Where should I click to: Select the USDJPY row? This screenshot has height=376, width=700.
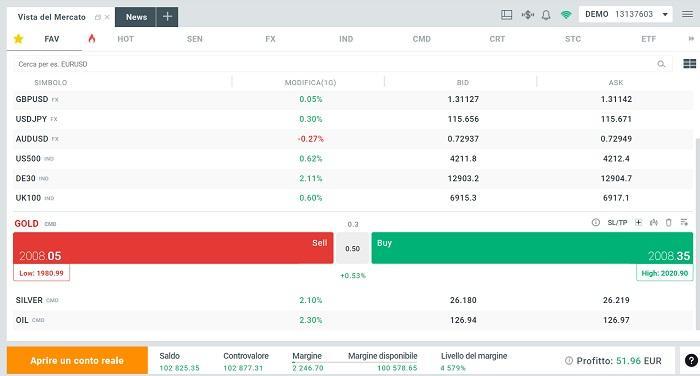point(353,119)
